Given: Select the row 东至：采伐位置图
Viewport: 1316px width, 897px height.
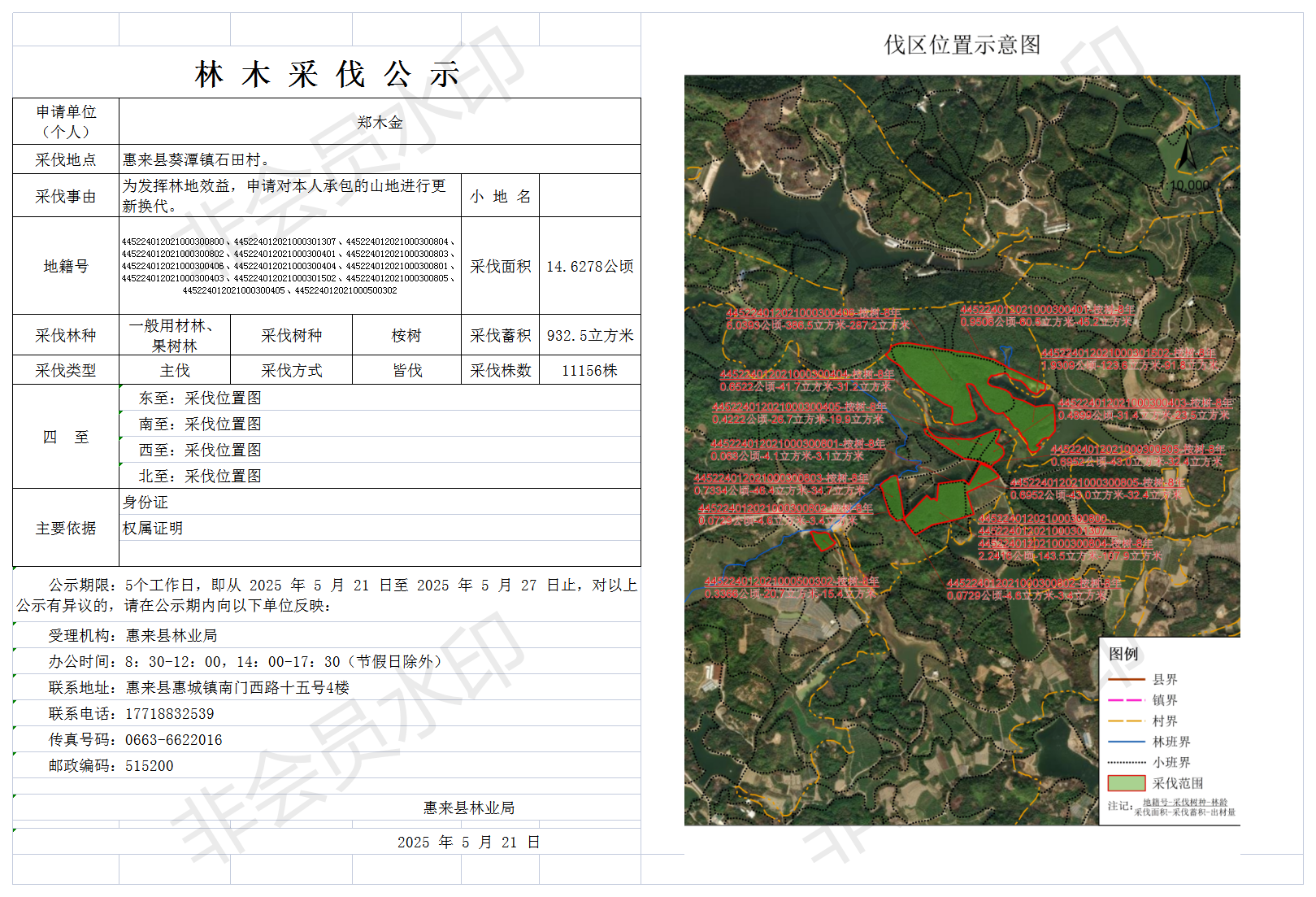Looking at the screenshot, I should click(380, 398).
